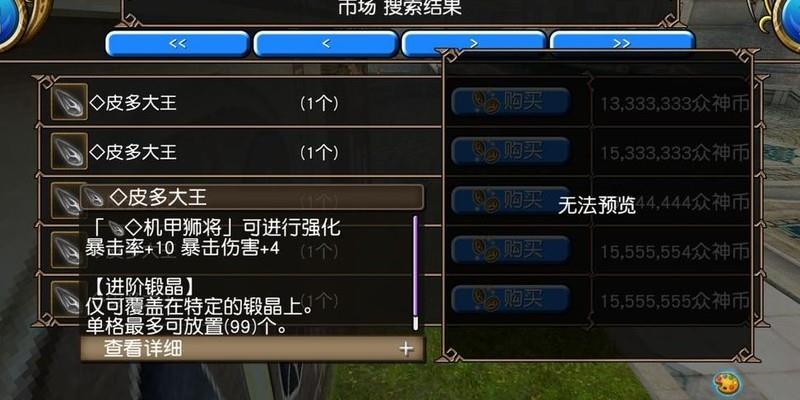Image resolution: width=800 pixels, height=400 pixels.
Task: Jump to last page with >> button
Action: [x=621, y=42]
